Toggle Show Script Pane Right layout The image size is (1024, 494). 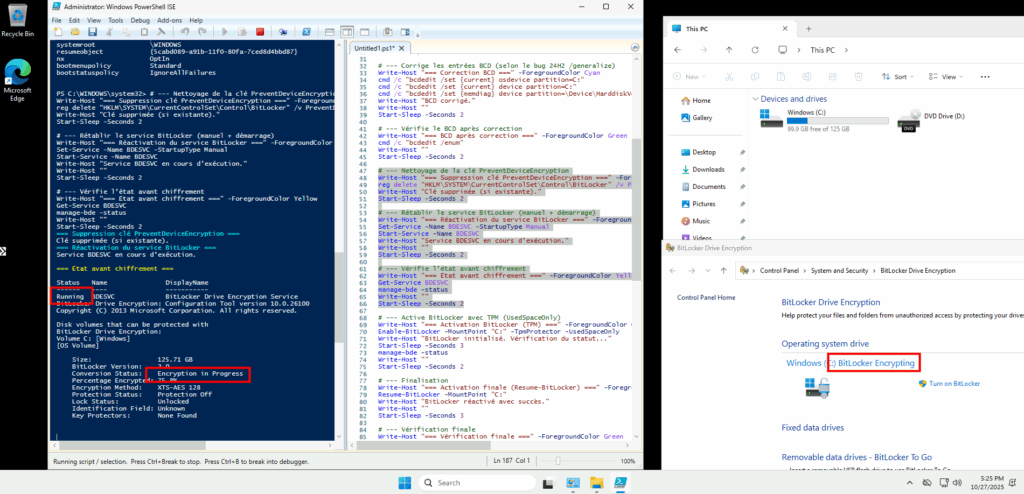[x=347, y=32]
